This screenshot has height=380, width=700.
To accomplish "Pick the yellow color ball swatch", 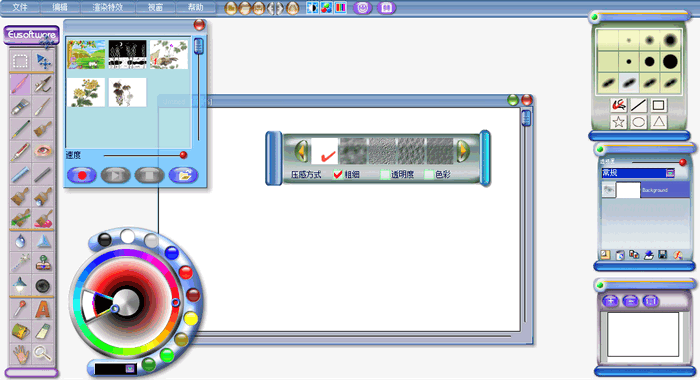I will (191, 318).
